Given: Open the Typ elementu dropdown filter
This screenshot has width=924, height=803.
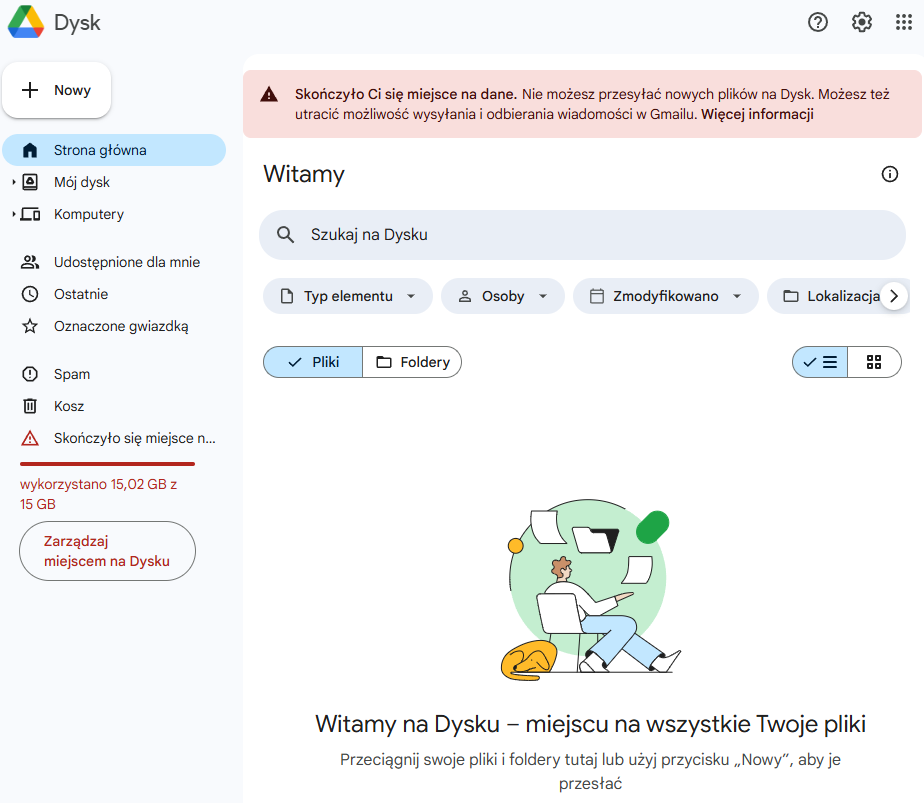Looking at the screenshot, I should click(x=348, y=296).
